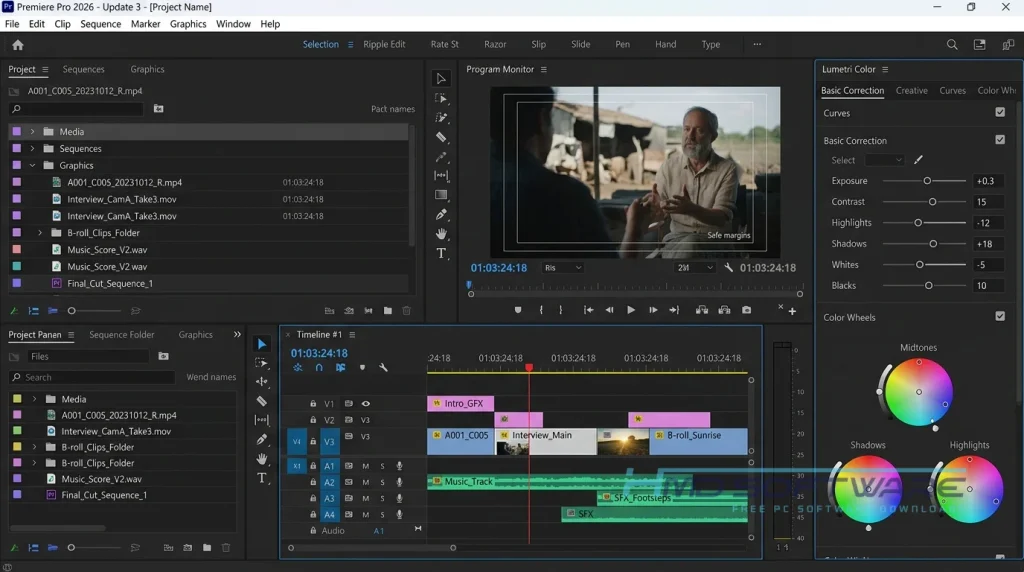Image resolution: width=1024 pixels, height=572 pixels.
Task: Click the Interview_Main clip in timeline
Action: click(546, 441)
